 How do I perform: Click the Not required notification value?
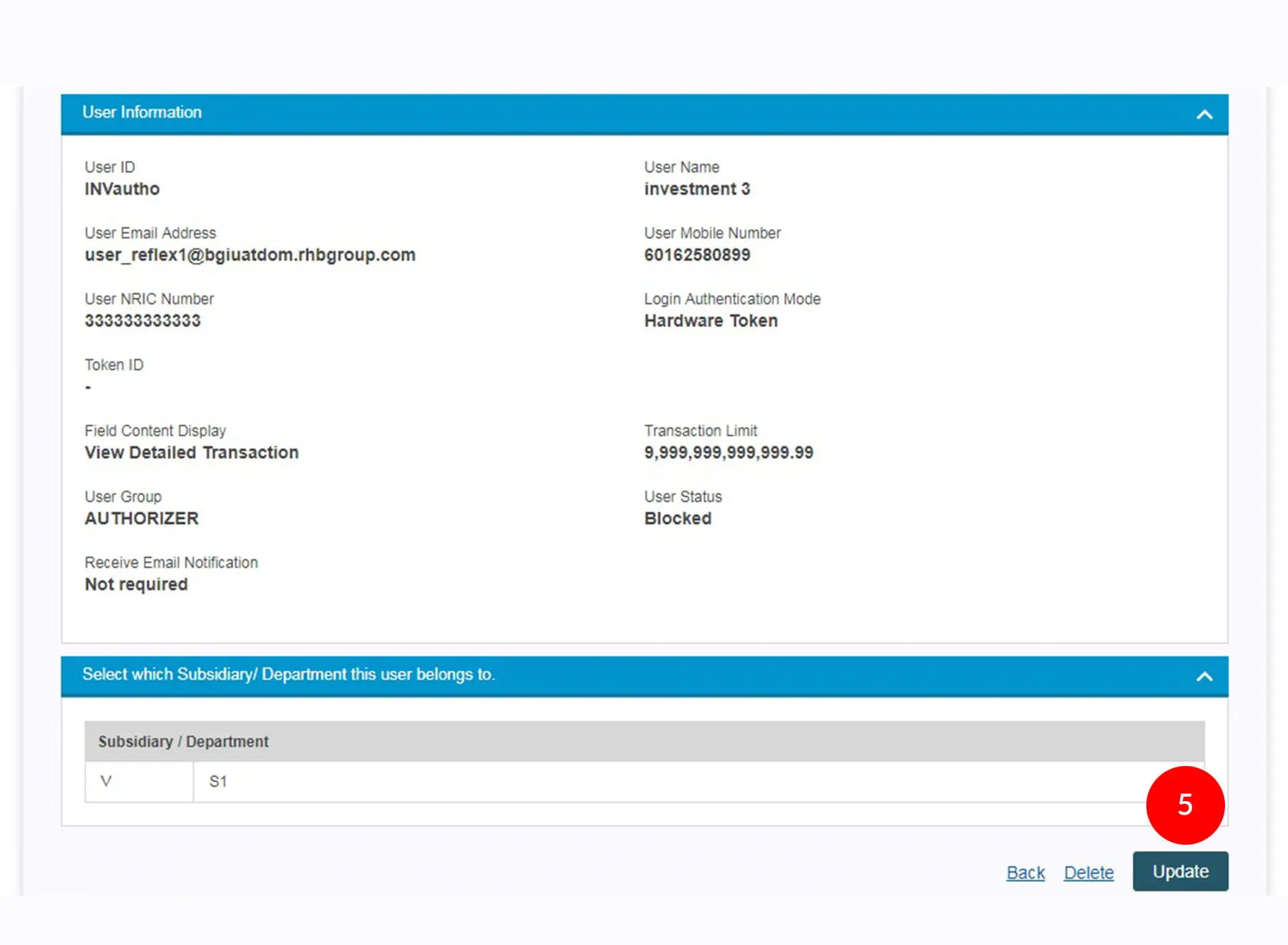[x=136, y=584]
